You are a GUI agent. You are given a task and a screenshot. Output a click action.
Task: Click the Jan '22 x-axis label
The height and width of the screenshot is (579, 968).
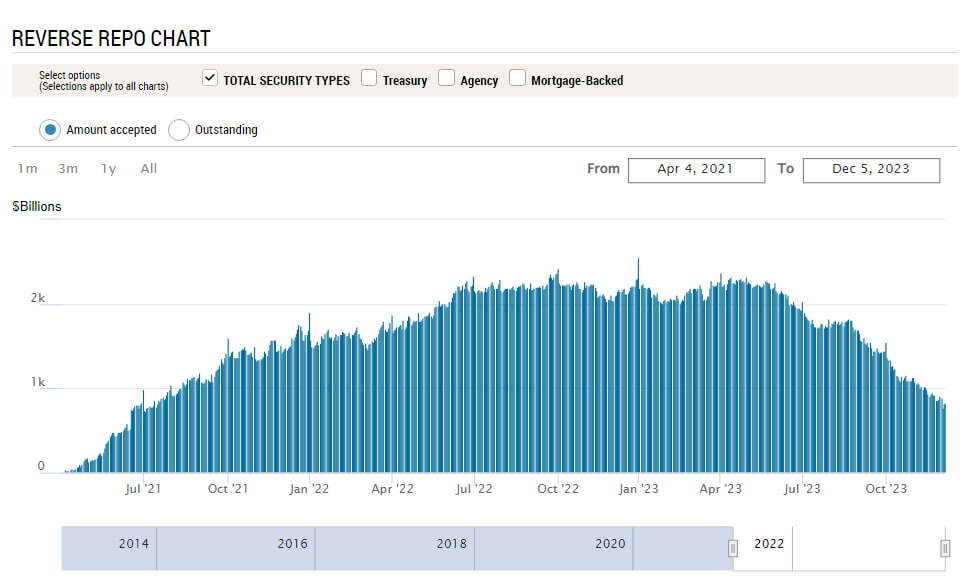tap(309, 489)
